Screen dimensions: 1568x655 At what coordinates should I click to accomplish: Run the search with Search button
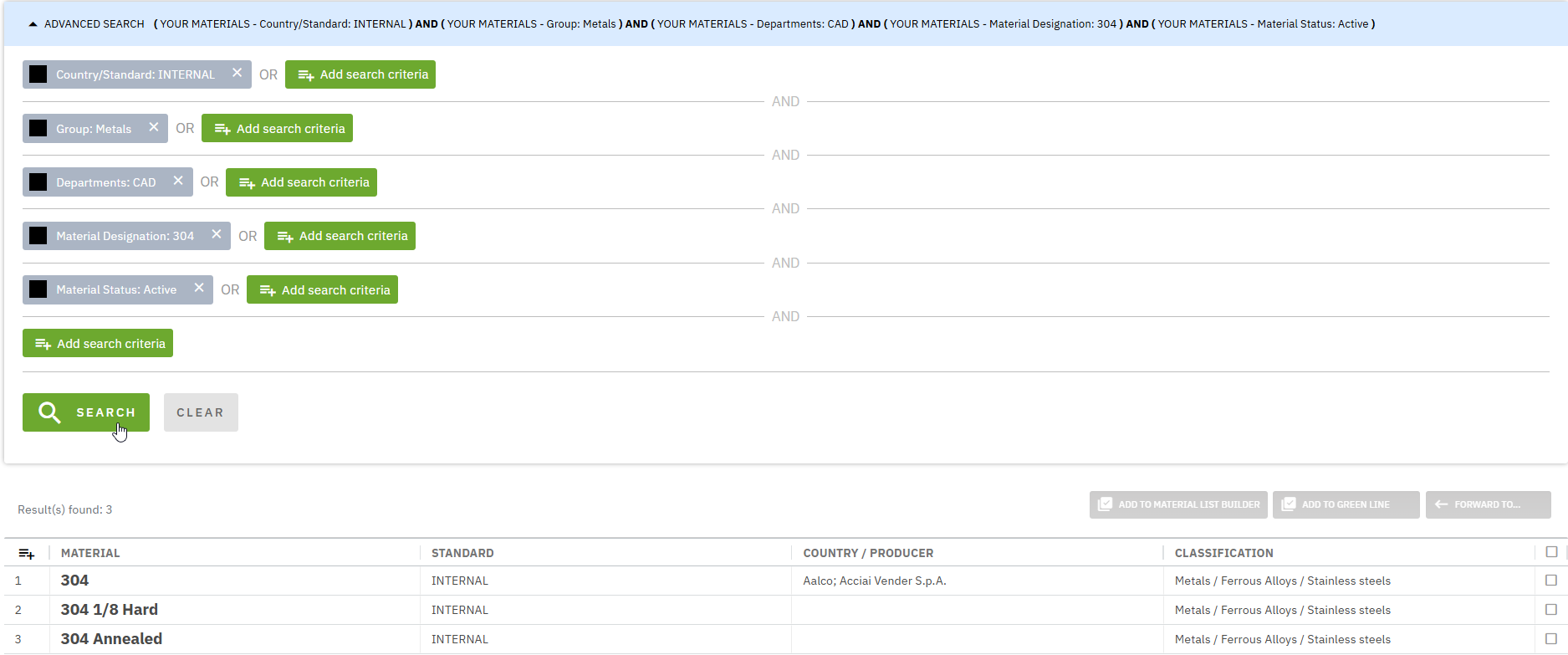86,412
